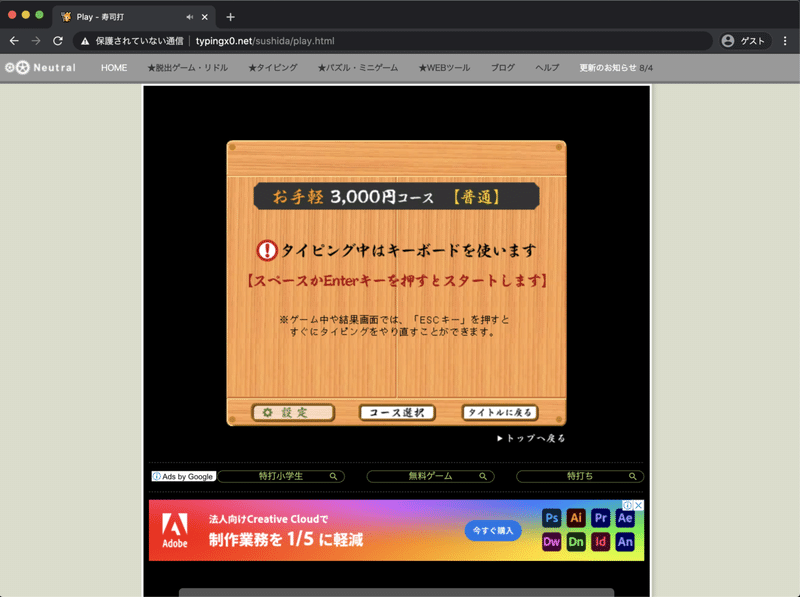Image resolution: width=800 pixels, height=597 pixels.
Task: Click the Ai icon in ad
Action: (576, 518)
